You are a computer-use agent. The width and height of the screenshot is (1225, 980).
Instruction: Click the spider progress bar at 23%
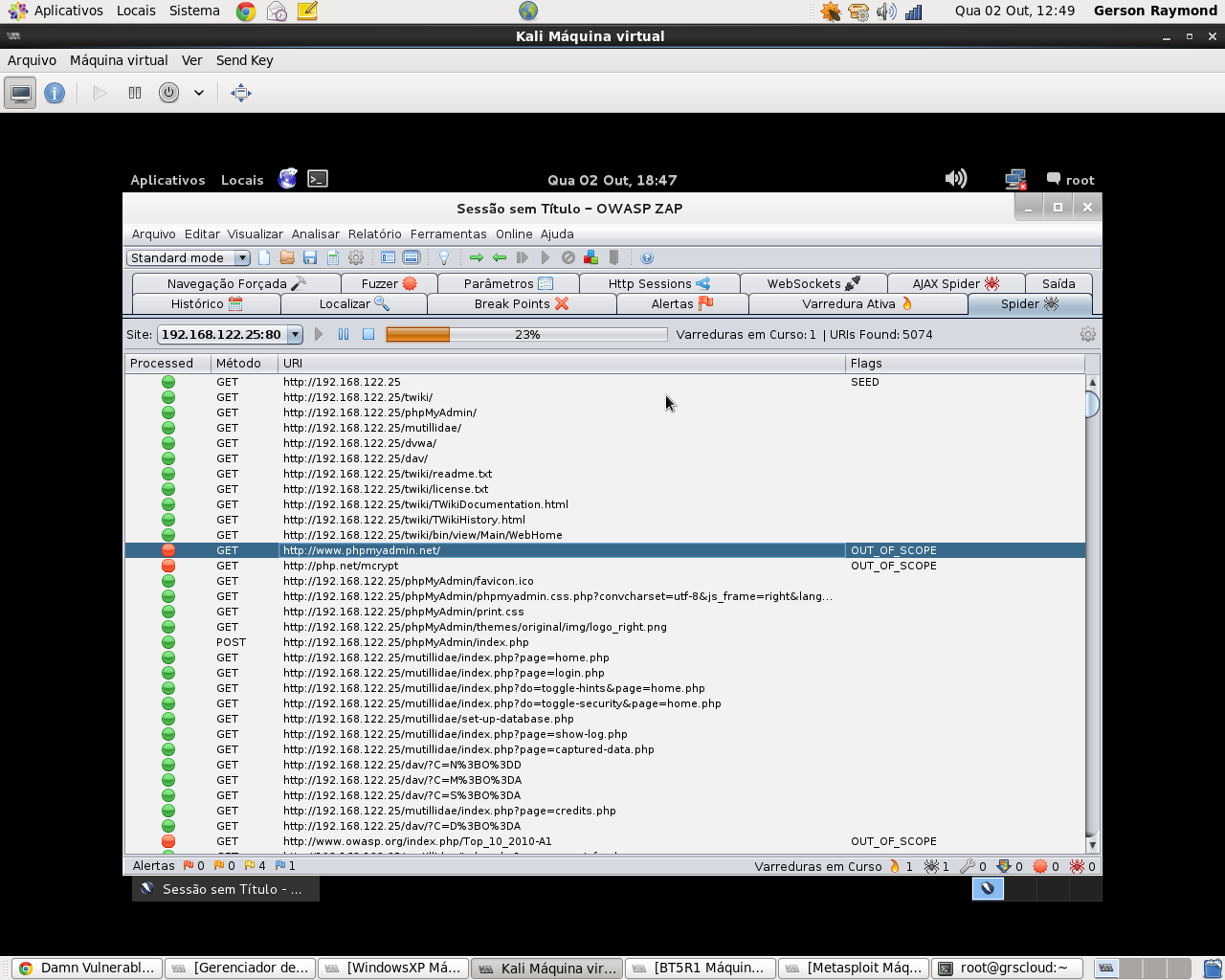[526, 334]
